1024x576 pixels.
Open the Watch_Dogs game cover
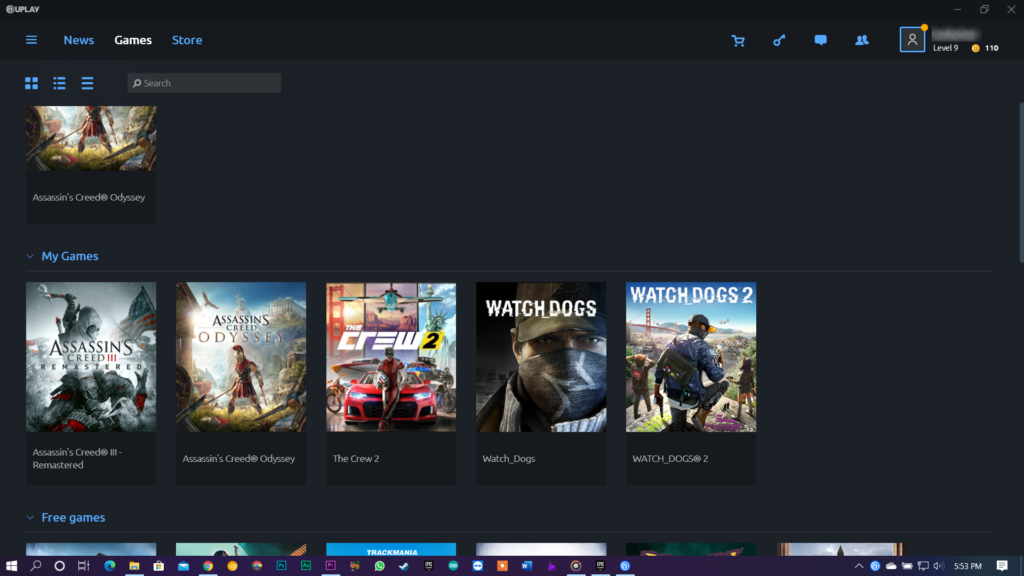point(541,357)
